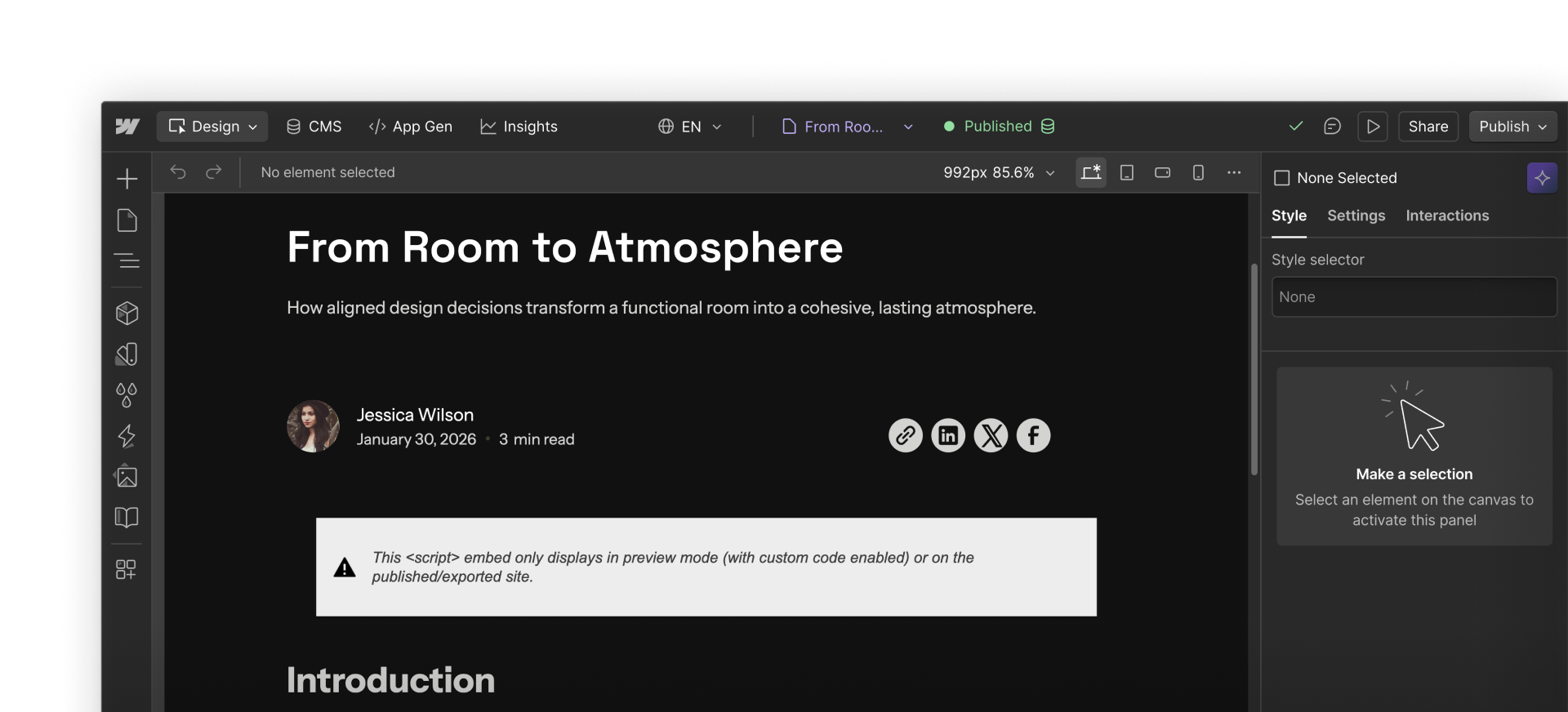Open the Assets image panel
The height and width of the screenshot is (712, 1568).
[x=127, y=477]
